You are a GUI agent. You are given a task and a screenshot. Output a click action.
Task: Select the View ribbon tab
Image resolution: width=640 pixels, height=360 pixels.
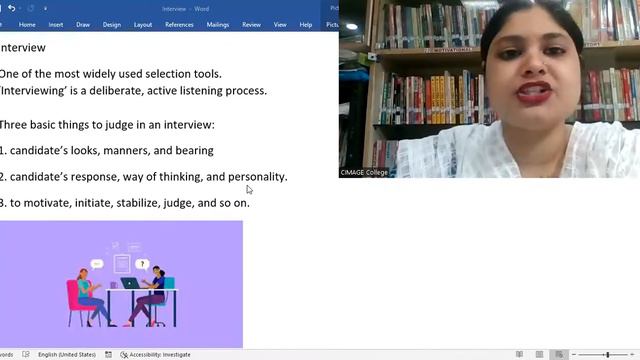coord(280,24)
